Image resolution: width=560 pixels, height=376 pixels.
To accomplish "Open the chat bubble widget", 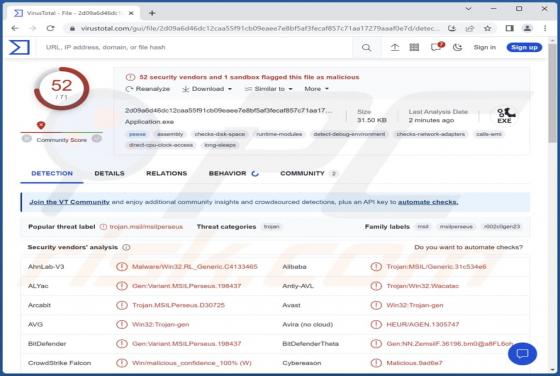I will 522,354.
